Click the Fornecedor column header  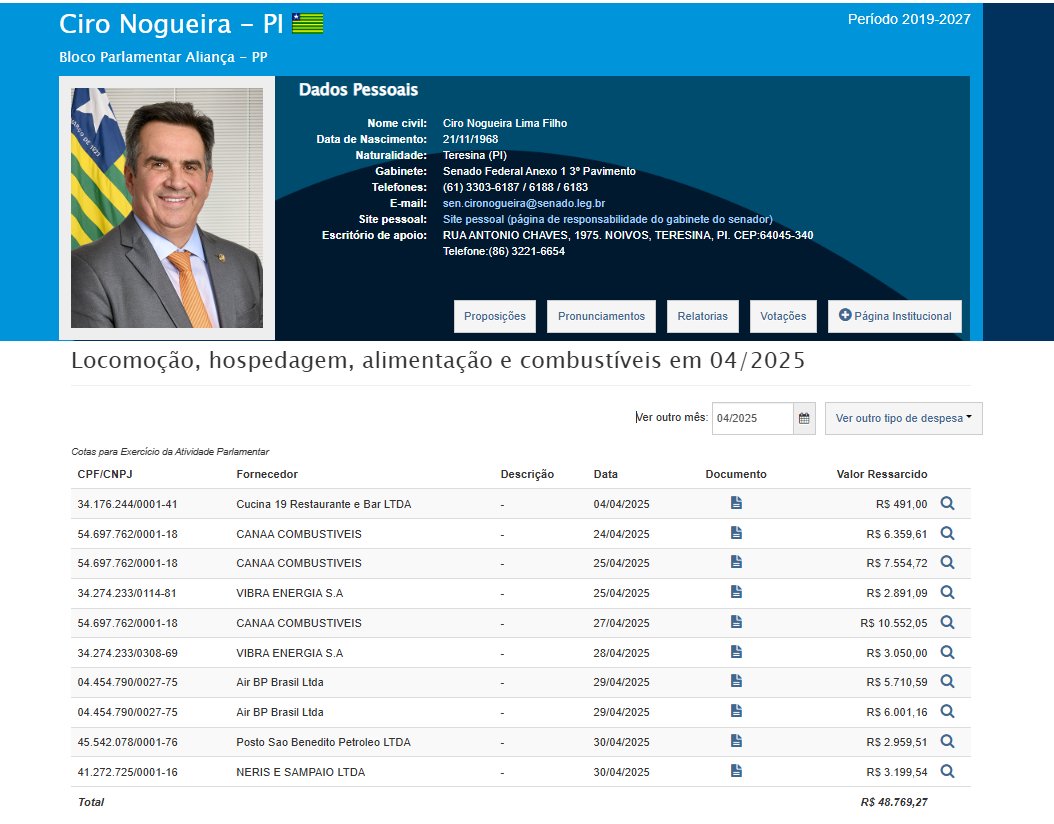[x=267, y=474]
